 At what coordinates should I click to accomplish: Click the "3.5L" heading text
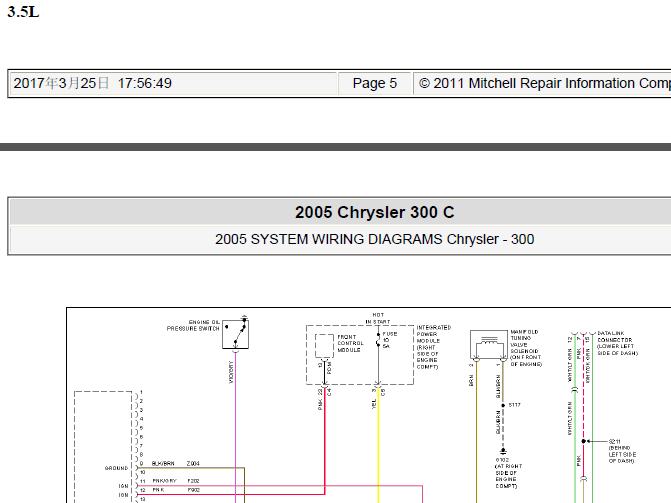[23, 12]
